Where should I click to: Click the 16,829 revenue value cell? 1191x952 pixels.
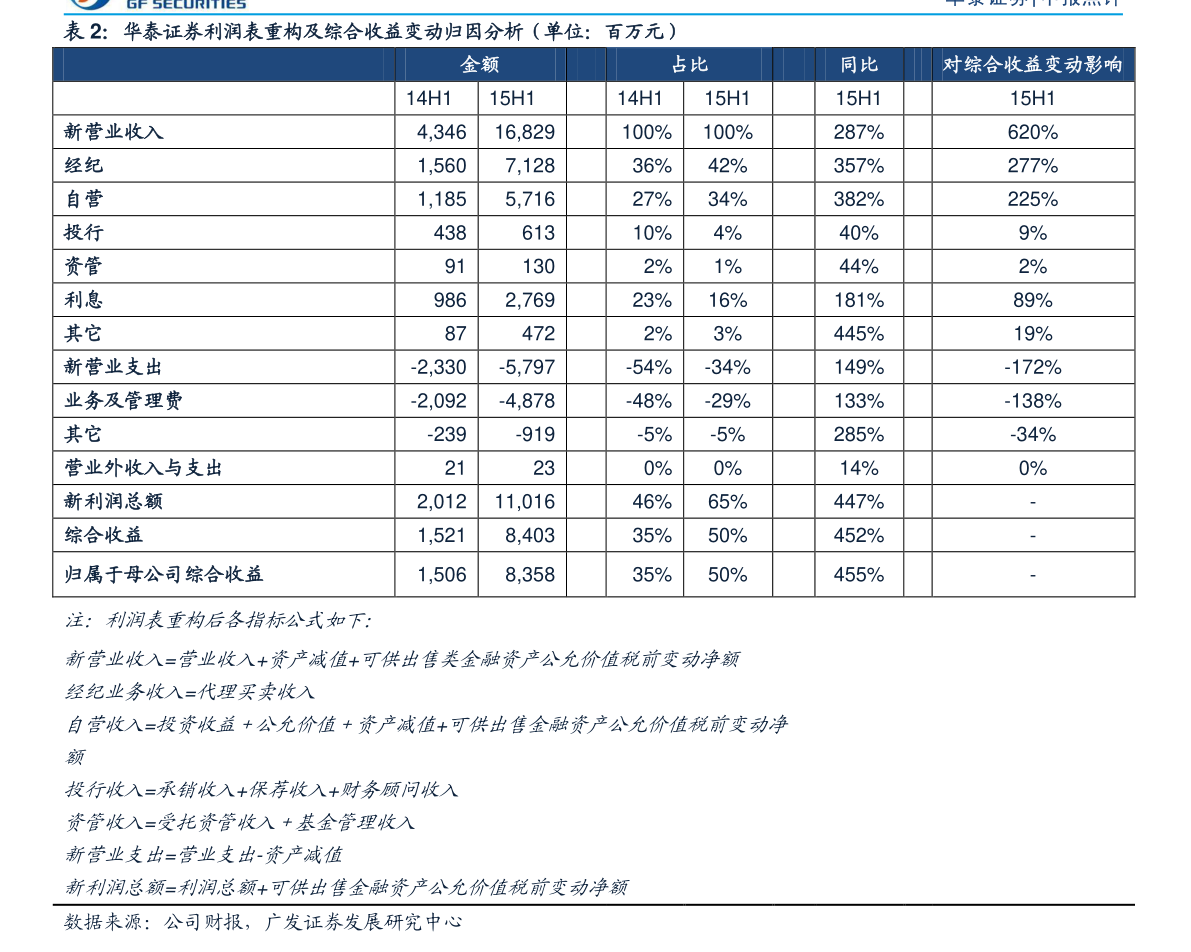point(524,132)
